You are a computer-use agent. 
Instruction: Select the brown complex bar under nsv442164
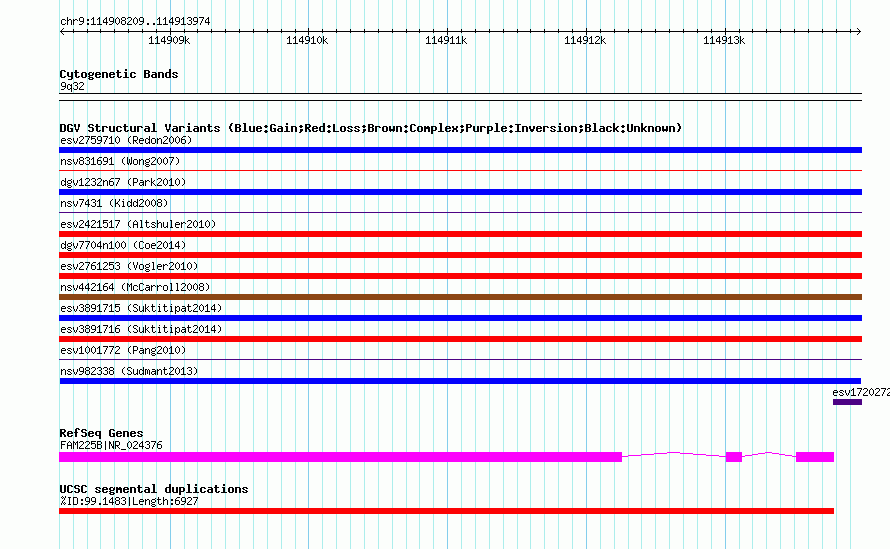pyautogui.click(x=460, y=297)
